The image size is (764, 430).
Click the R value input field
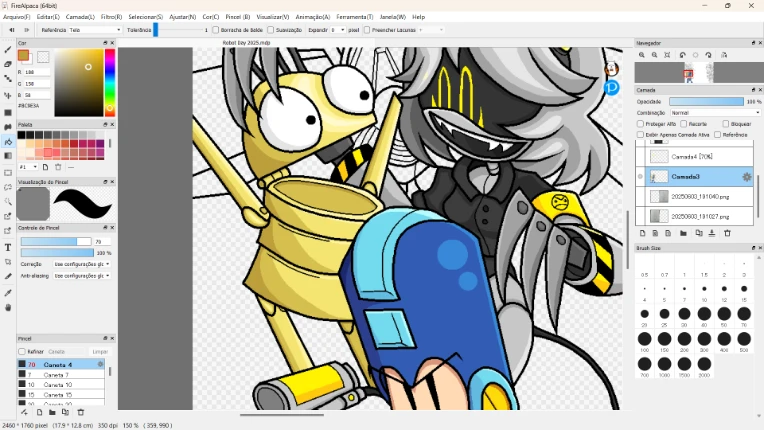pos(37,72)
